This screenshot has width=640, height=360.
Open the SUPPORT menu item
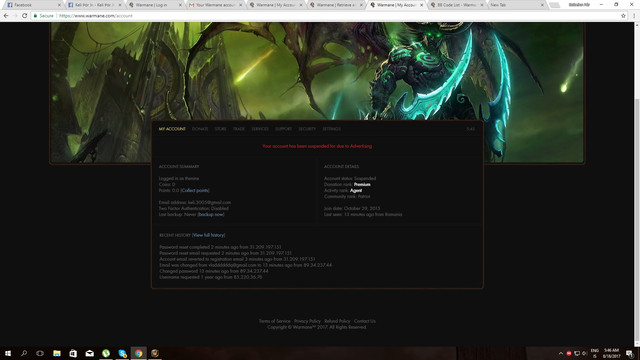point(283,129)
